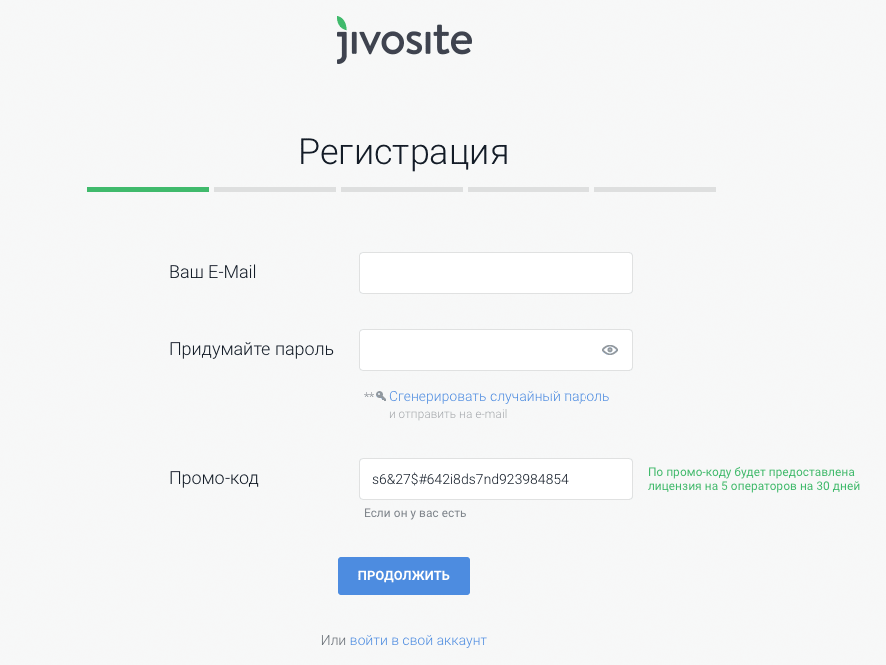Click the Регистрация heading
This screenshot has height=665, width=886.
coord(403,152)
